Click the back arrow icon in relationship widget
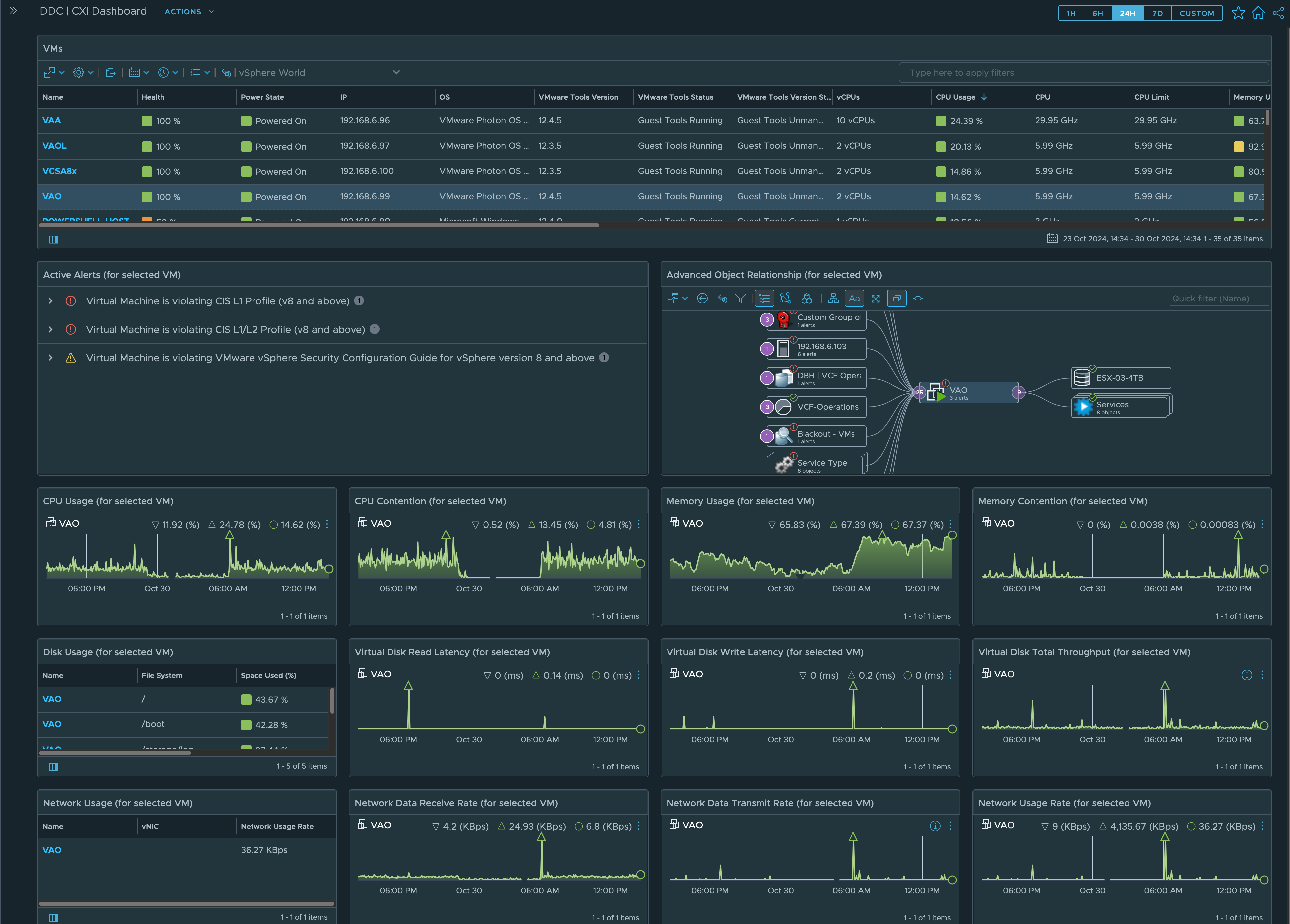 [x=702, y=298]
